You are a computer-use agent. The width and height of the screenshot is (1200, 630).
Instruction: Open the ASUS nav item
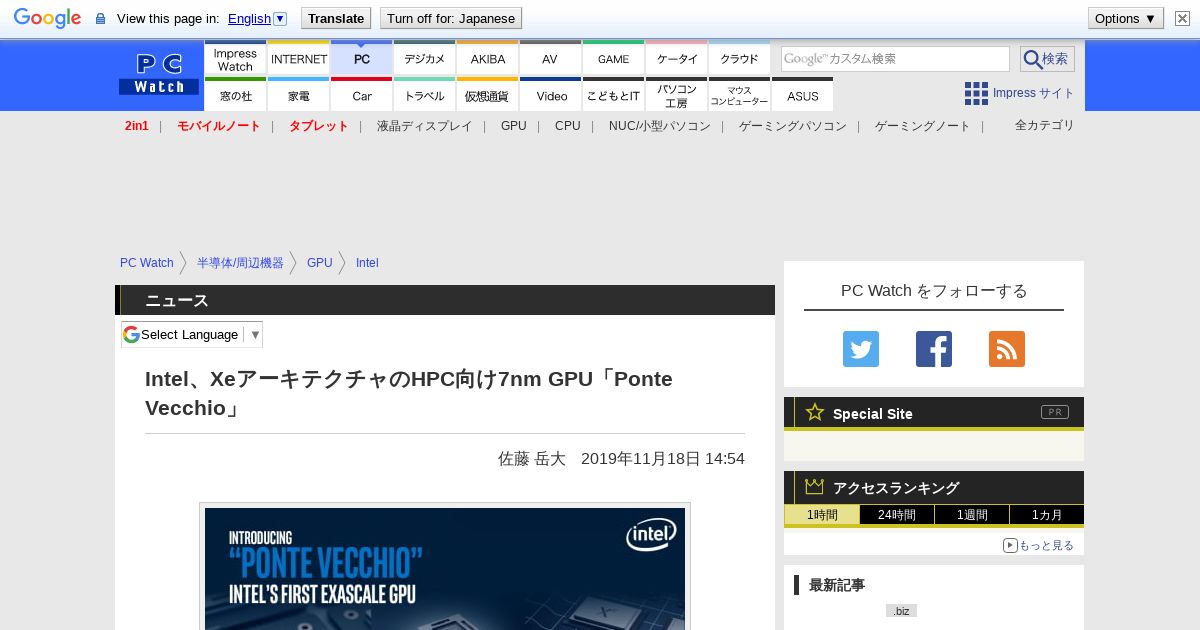point(802,96)
